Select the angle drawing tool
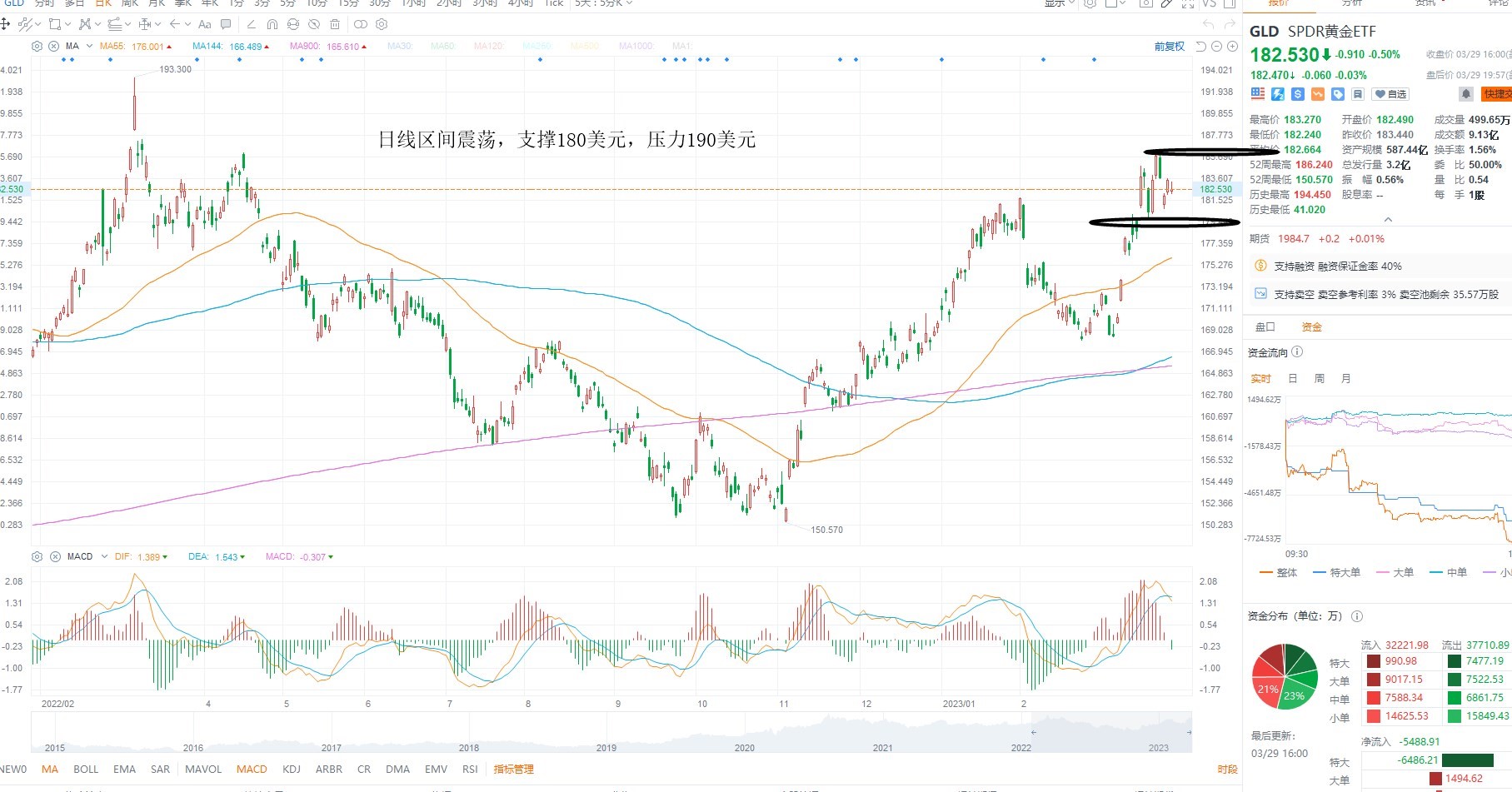 pyautogui.click(x=252, y=24)
